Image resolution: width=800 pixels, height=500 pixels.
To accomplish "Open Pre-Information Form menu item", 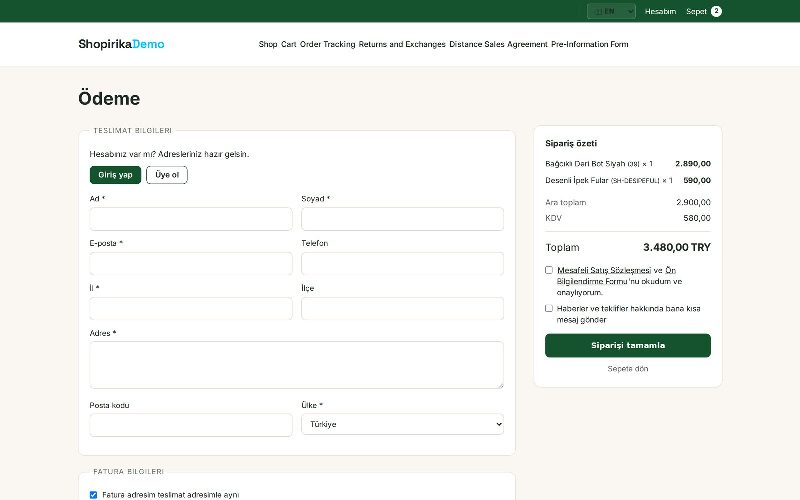I will [590, 44].
